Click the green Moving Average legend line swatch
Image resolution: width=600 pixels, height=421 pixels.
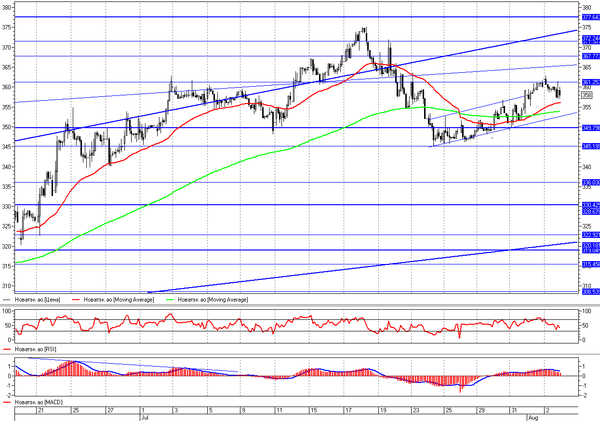[x=170, y=300]
